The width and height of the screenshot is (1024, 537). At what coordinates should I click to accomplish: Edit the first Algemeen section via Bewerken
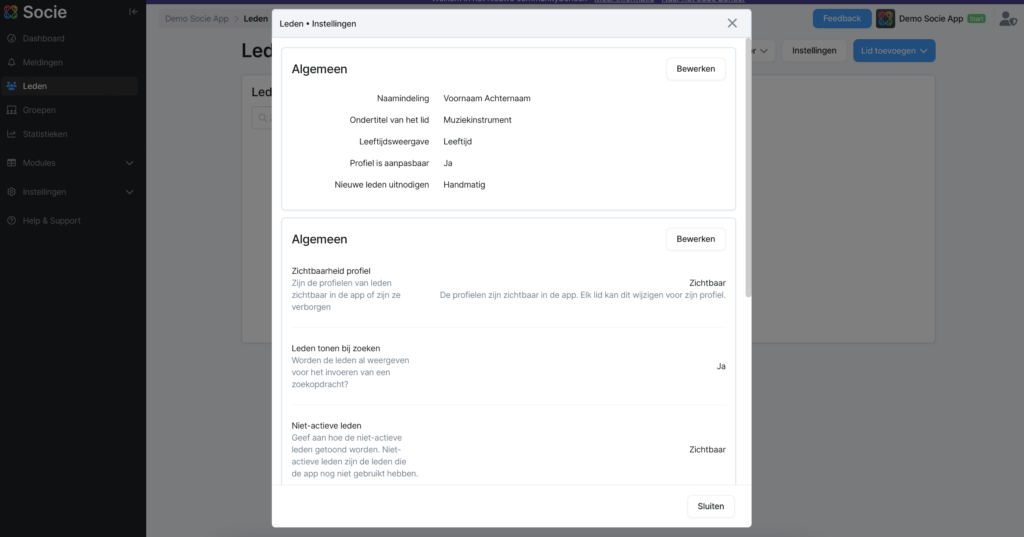[696, 69]
